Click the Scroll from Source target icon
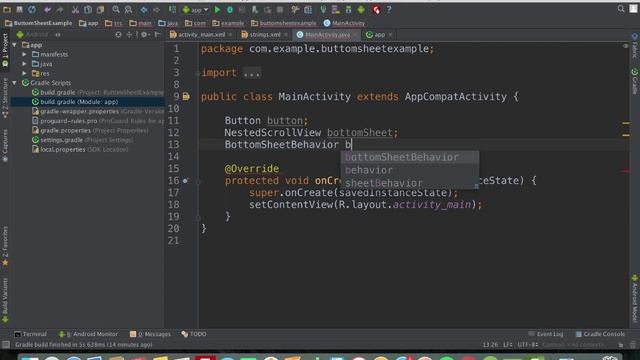 (118, 35)
